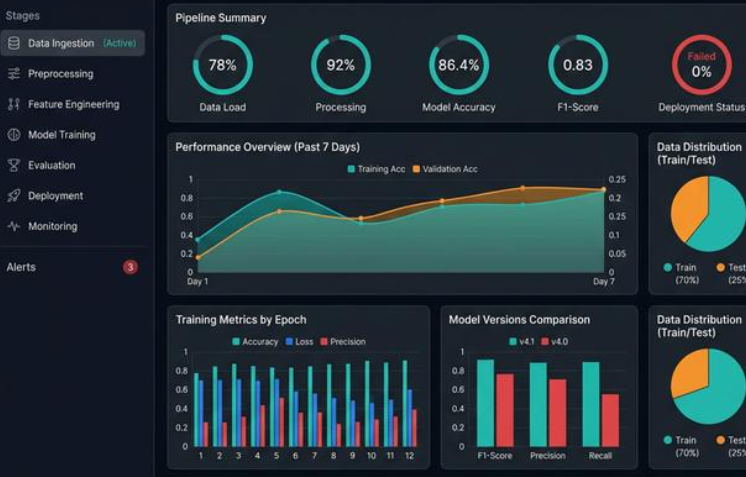Click the orange slice of upper pie chart
The width and height of the screenshot is (746, 477).
click(689, 207)
